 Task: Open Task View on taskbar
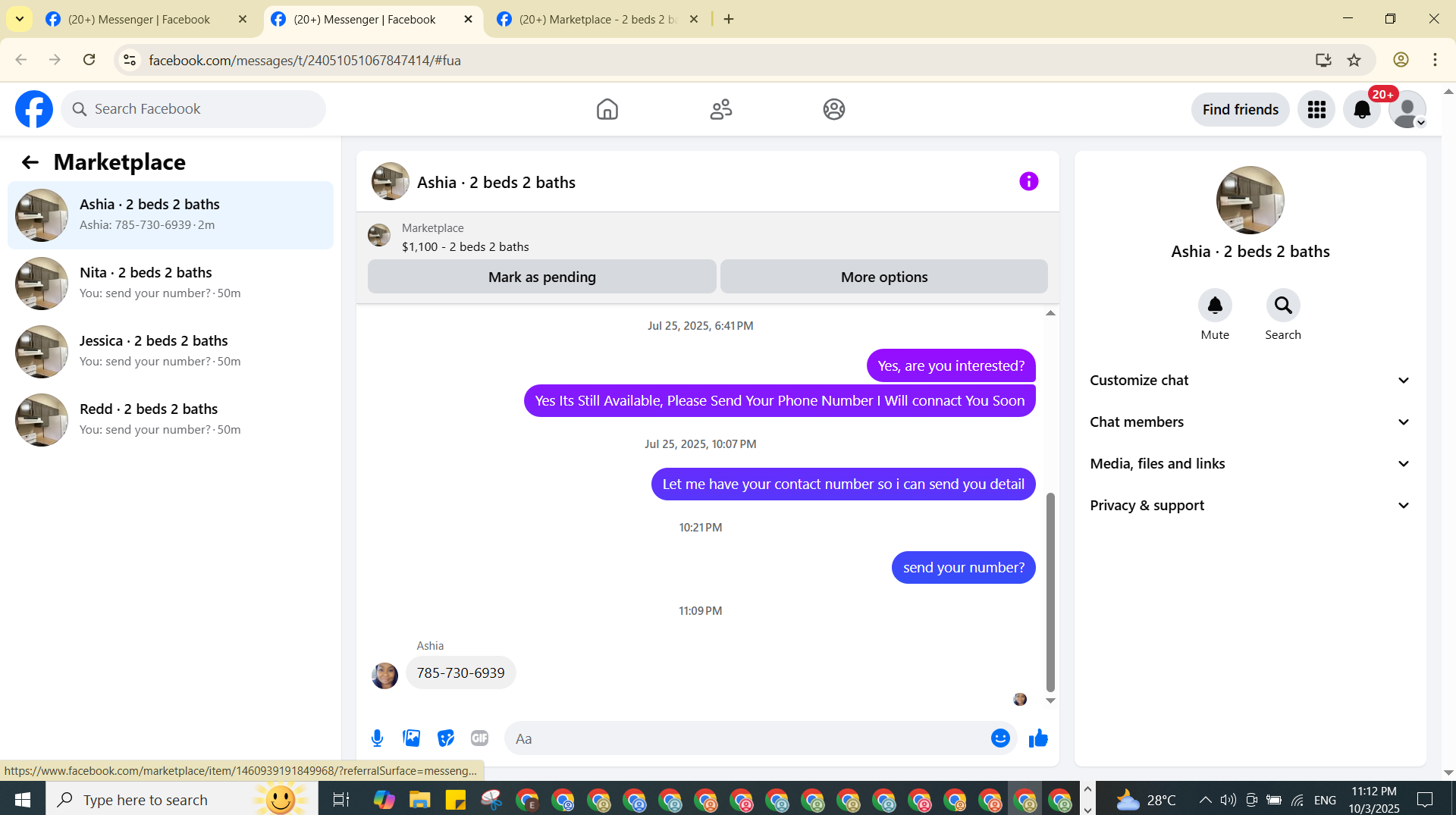point(340,799)
